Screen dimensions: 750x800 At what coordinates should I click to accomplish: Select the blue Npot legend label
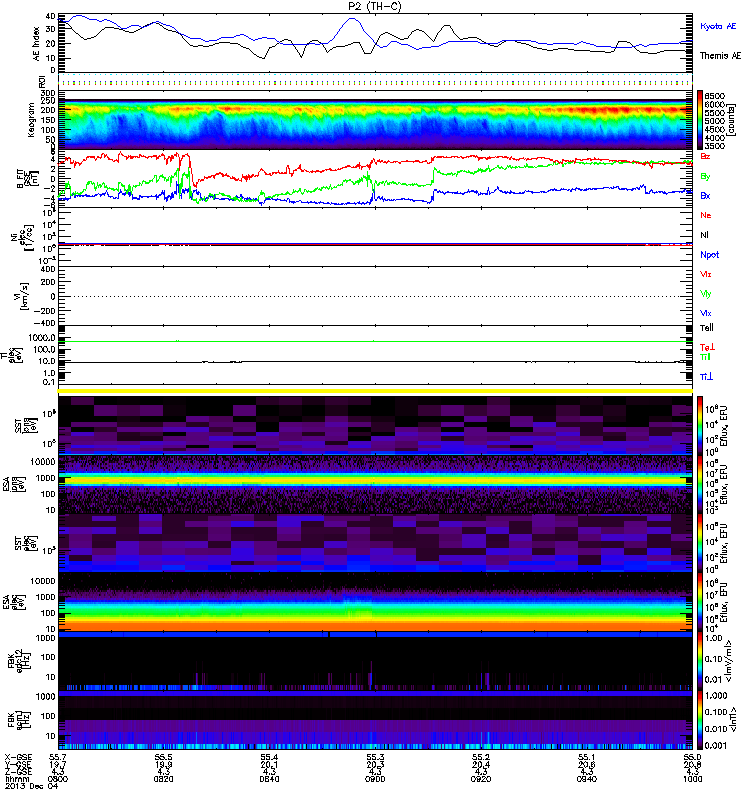710,255
